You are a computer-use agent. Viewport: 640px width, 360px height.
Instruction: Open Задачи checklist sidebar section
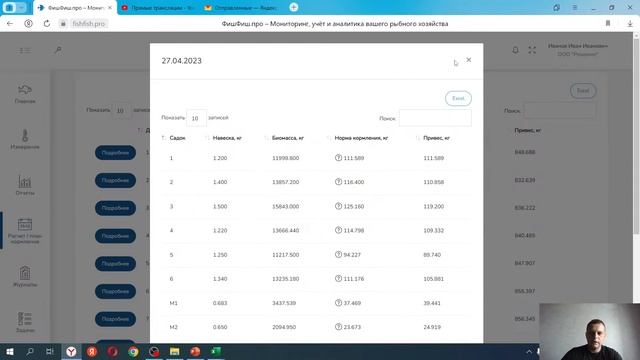[25, 322]
